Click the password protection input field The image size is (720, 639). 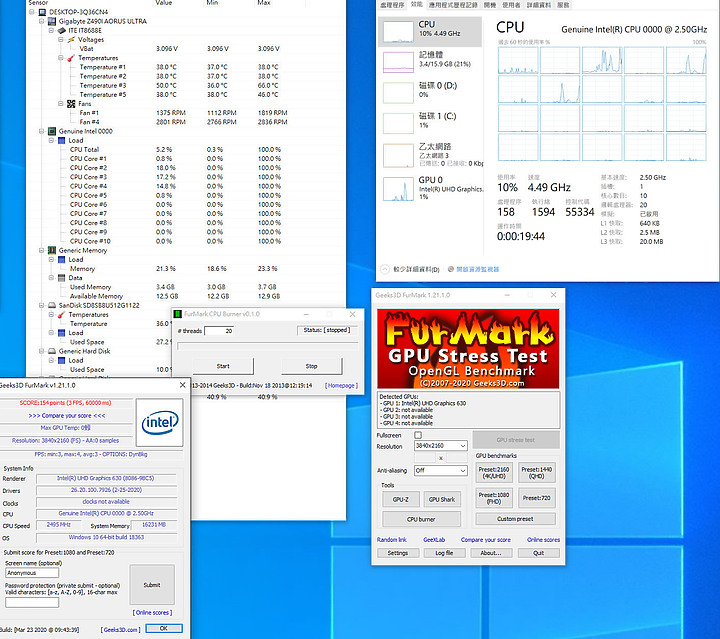(x=32, y=602)
